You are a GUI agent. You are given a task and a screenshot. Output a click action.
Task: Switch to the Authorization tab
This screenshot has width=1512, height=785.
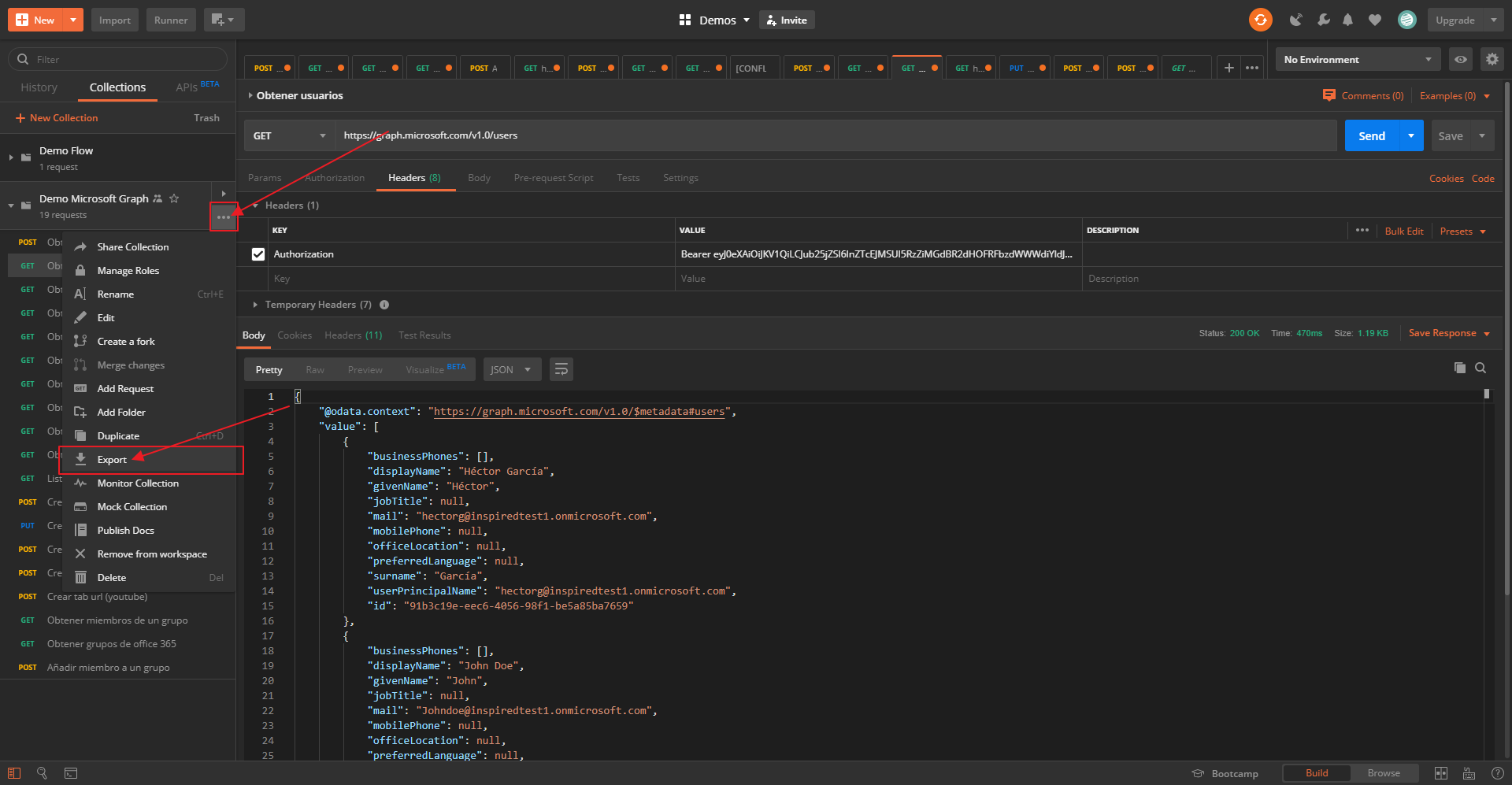point(335,178)
